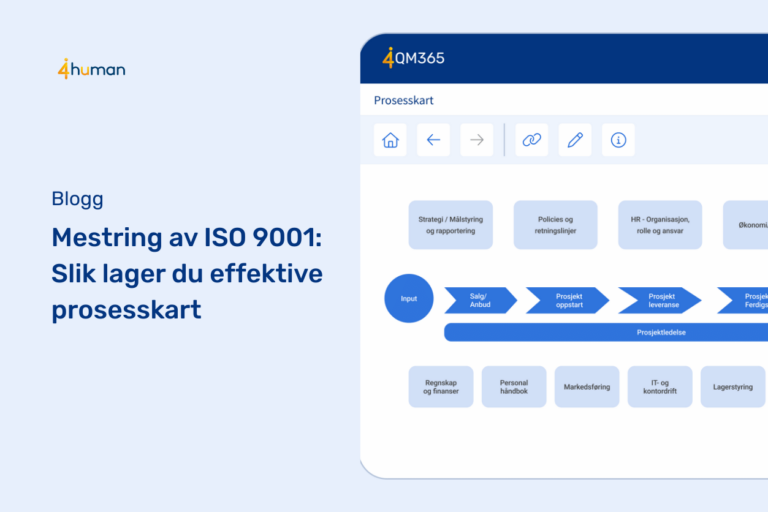Open the Markedsføring box
The width and height of the screenshot is (768, 512).
[587, 387]
